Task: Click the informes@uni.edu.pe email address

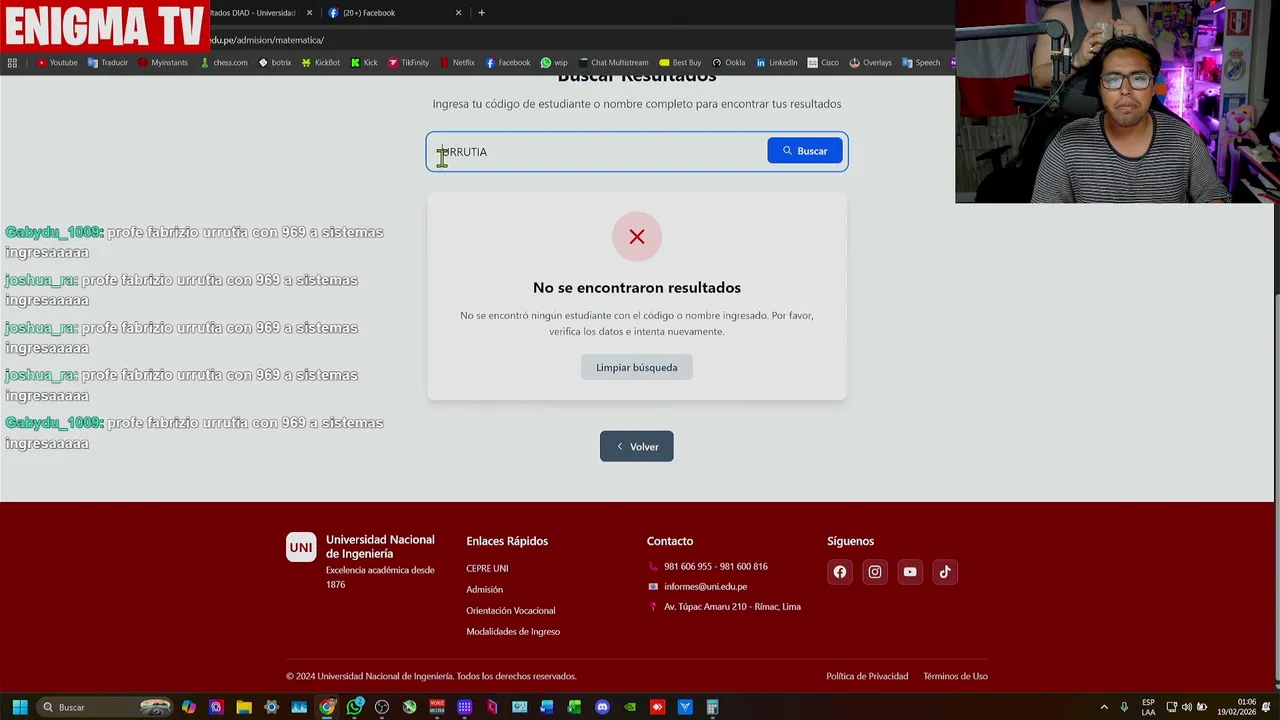Action: pos(705,586)
